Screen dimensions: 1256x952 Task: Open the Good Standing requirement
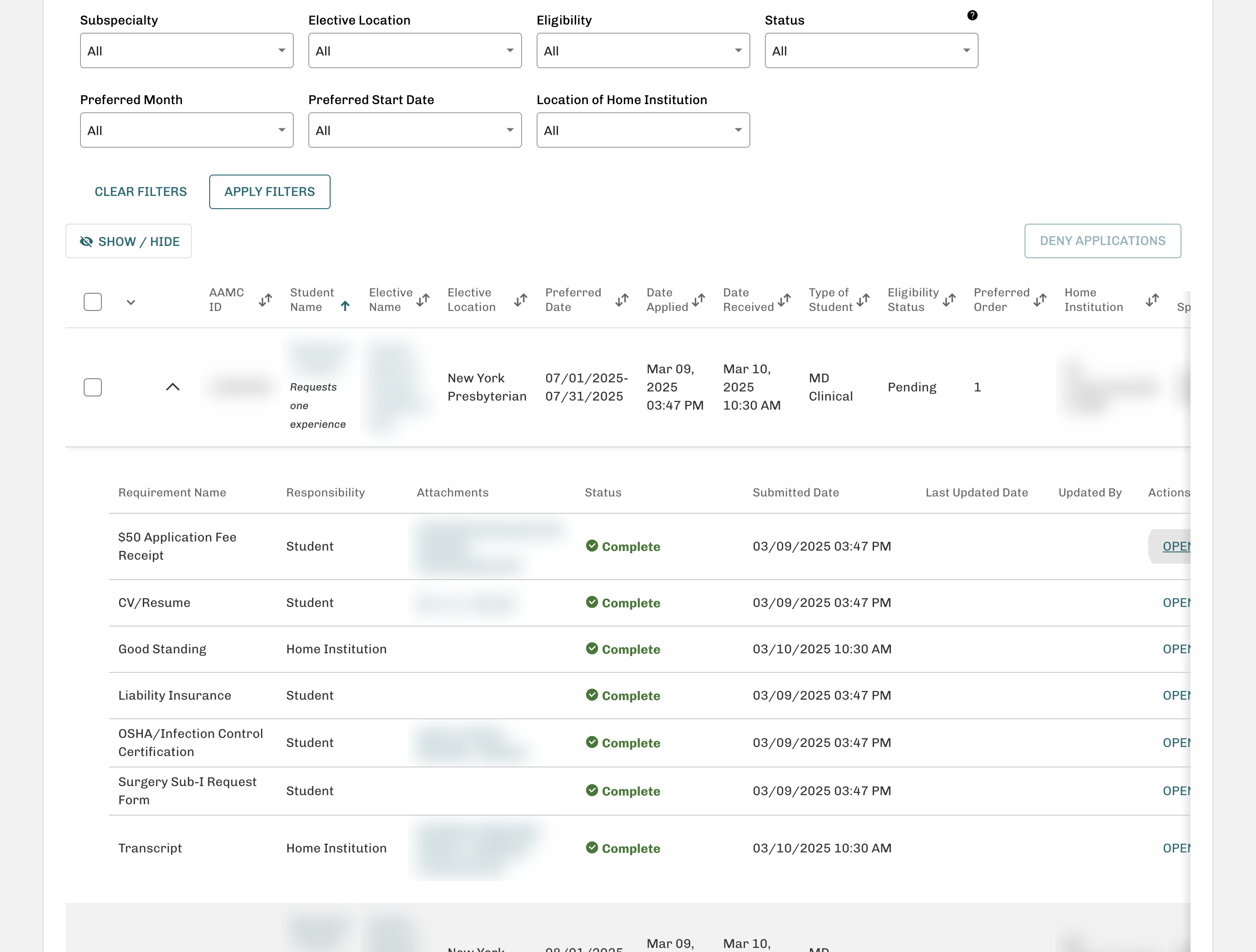[1176, 649]
